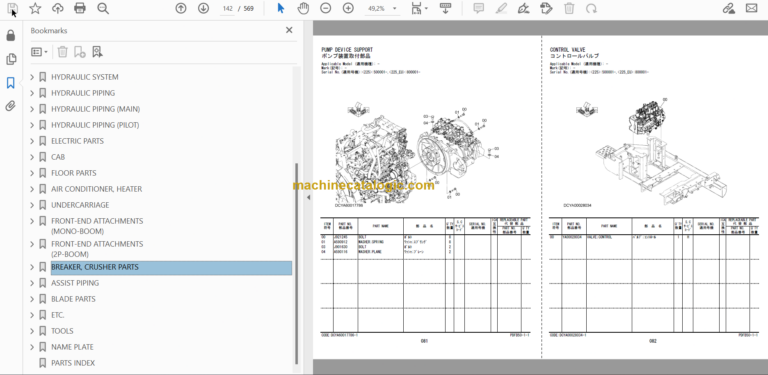Go to previous page arrow button
The image size is (768, 375).
point(181,8)
